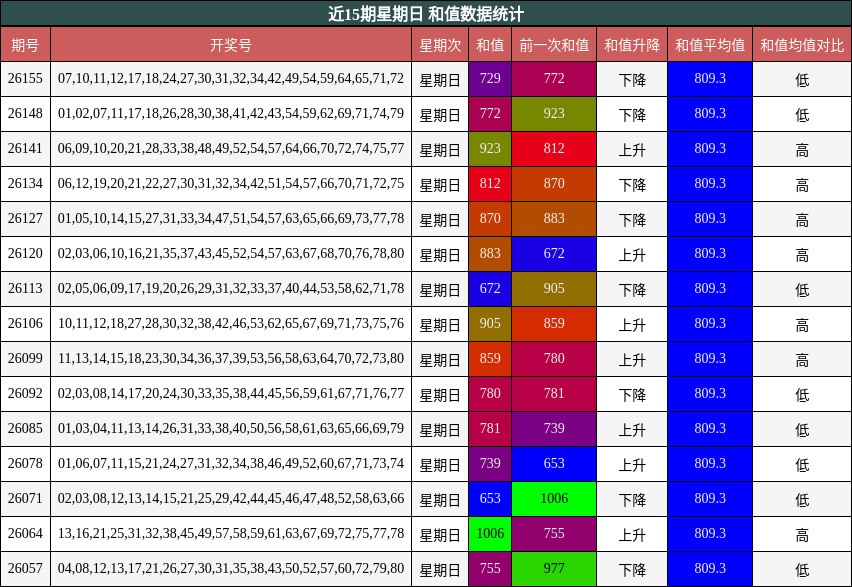The image size is (852, 587).
Task: Click draw numbers of issue 26155
Action: click(231, 79)
